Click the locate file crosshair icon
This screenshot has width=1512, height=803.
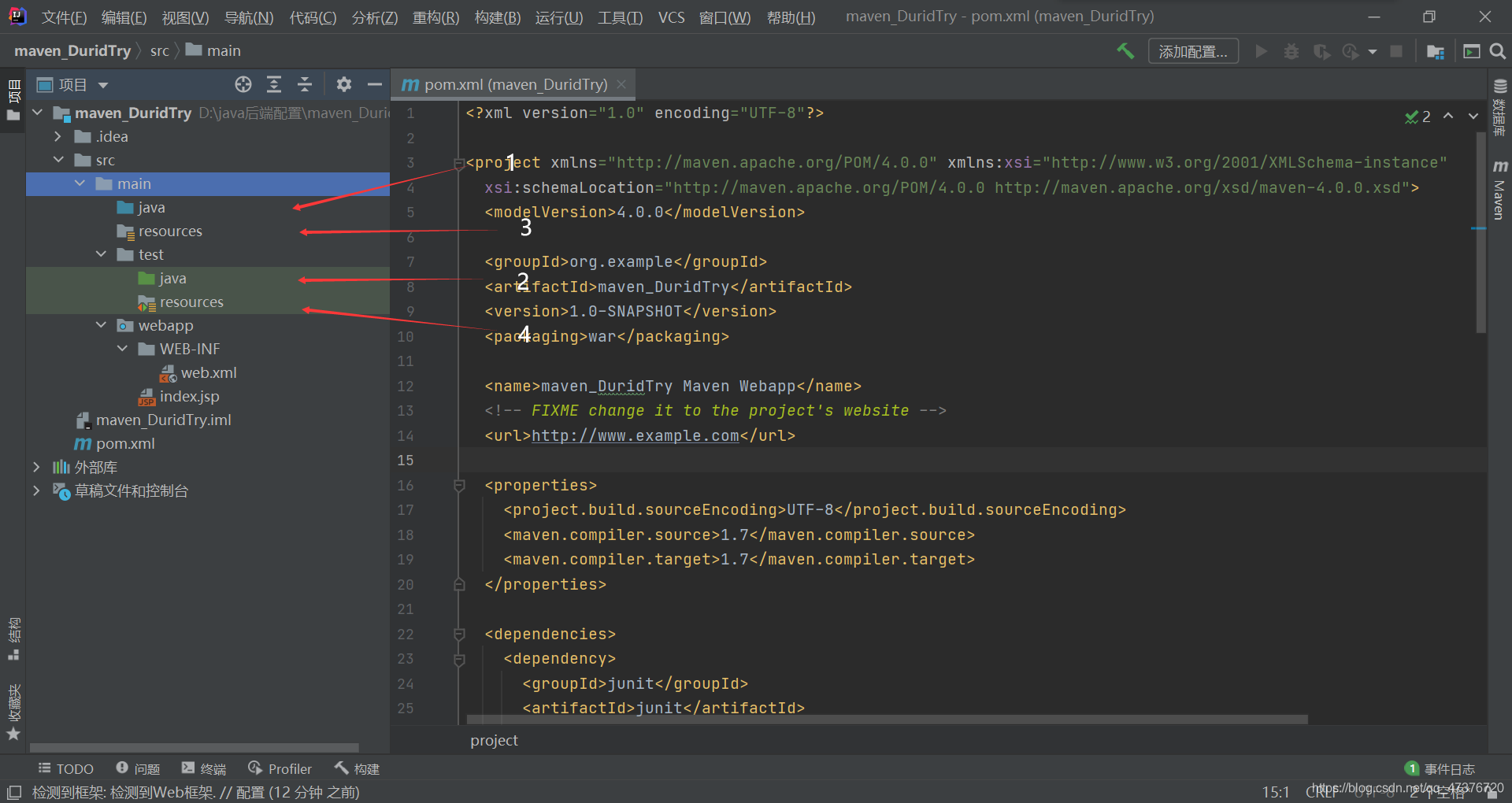pyautogui.click(x=243, y=84)
